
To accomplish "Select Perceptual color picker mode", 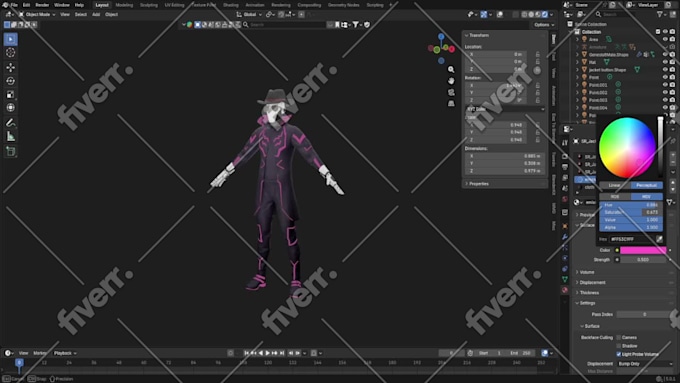I will point(647,185).
